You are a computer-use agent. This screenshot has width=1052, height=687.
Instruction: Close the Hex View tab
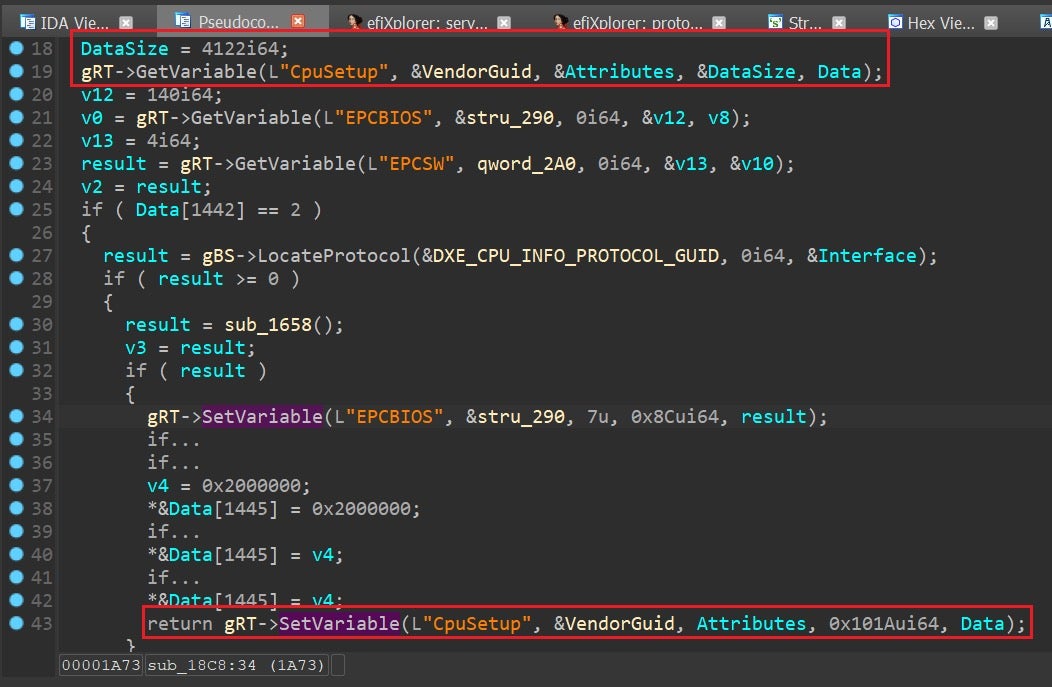(x=991, y=21)
